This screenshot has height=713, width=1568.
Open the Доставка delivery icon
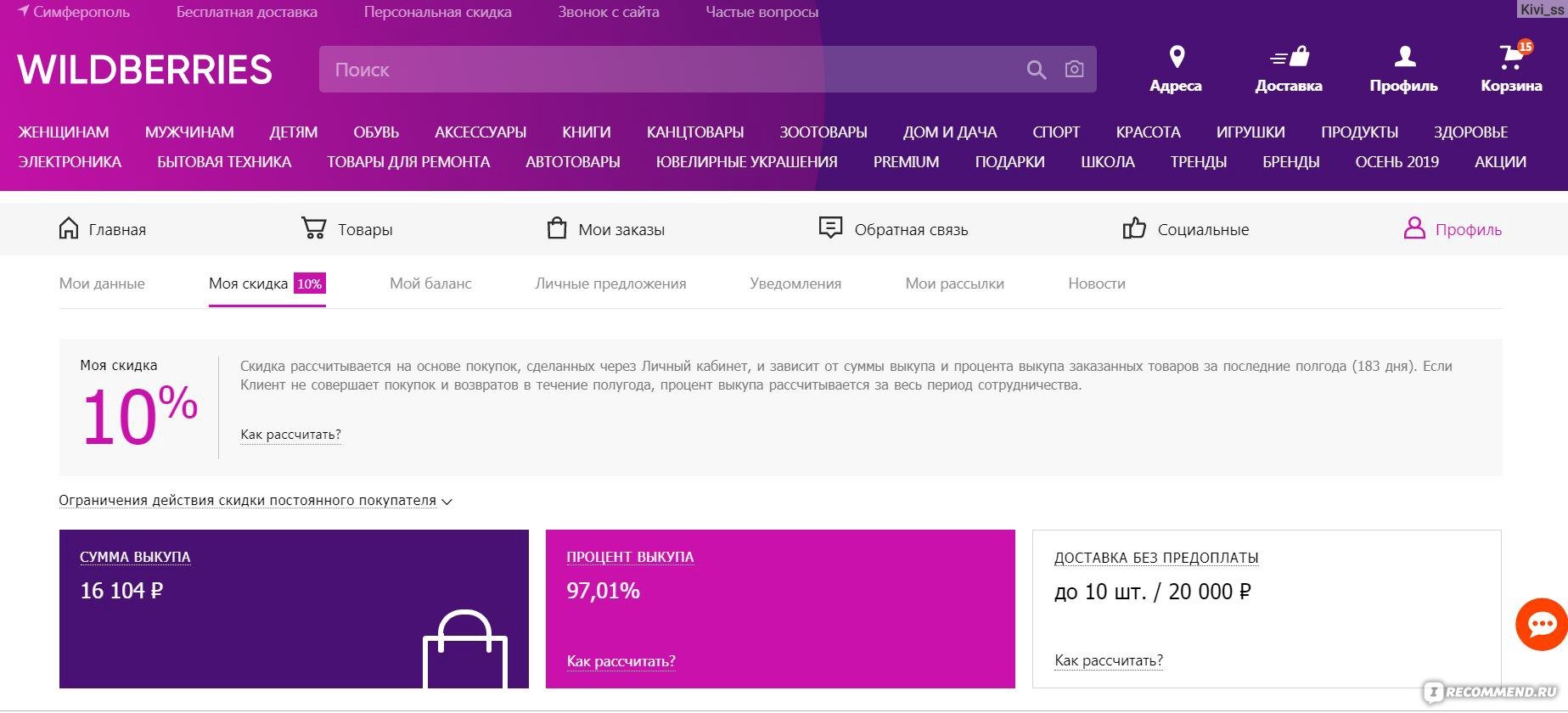tap(1289, 57)
